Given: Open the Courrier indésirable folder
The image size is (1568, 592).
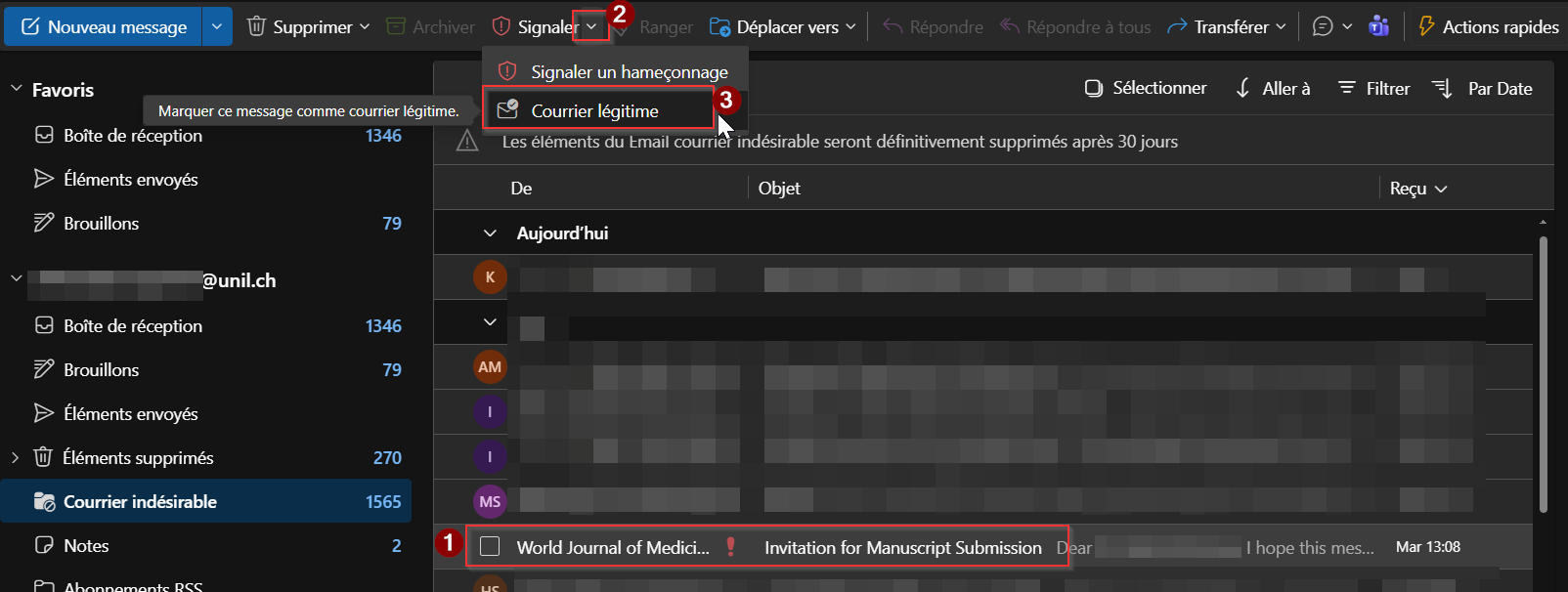Looking at the screenshot, I should (140, 501).
